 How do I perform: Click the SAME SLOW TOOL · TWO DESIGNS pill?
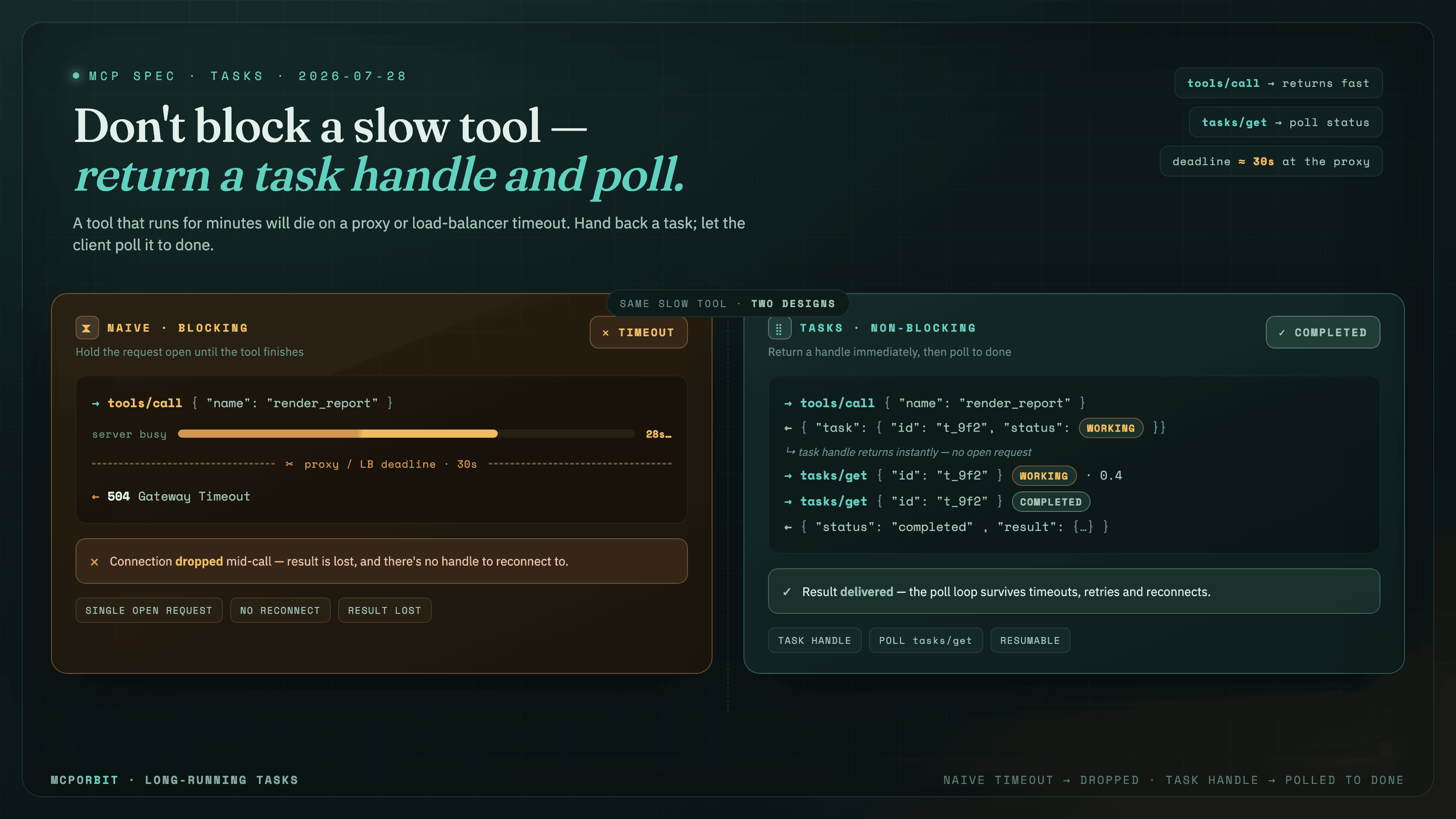728,303
